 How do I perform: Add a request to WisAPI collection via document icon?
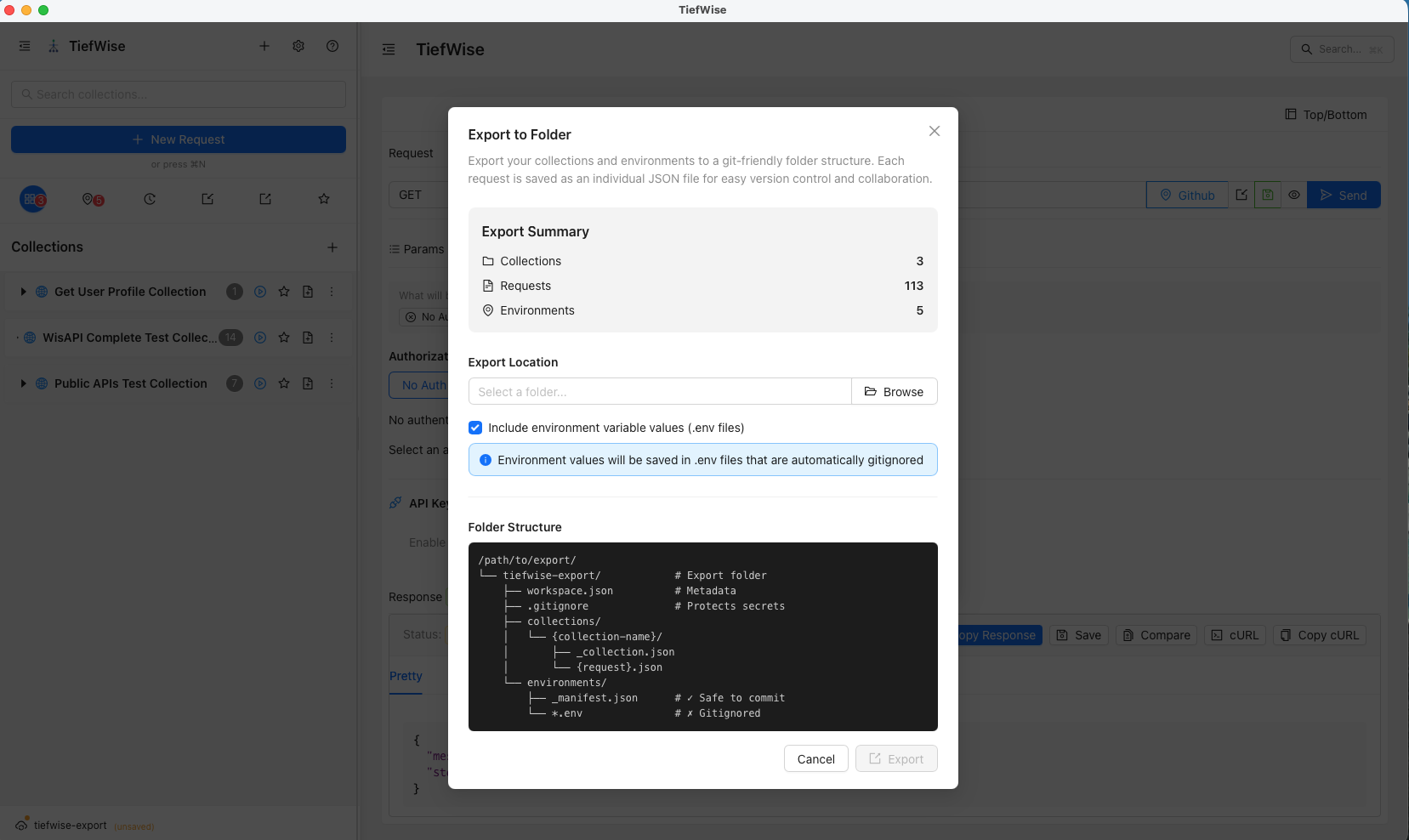click(x=307, y=338)
